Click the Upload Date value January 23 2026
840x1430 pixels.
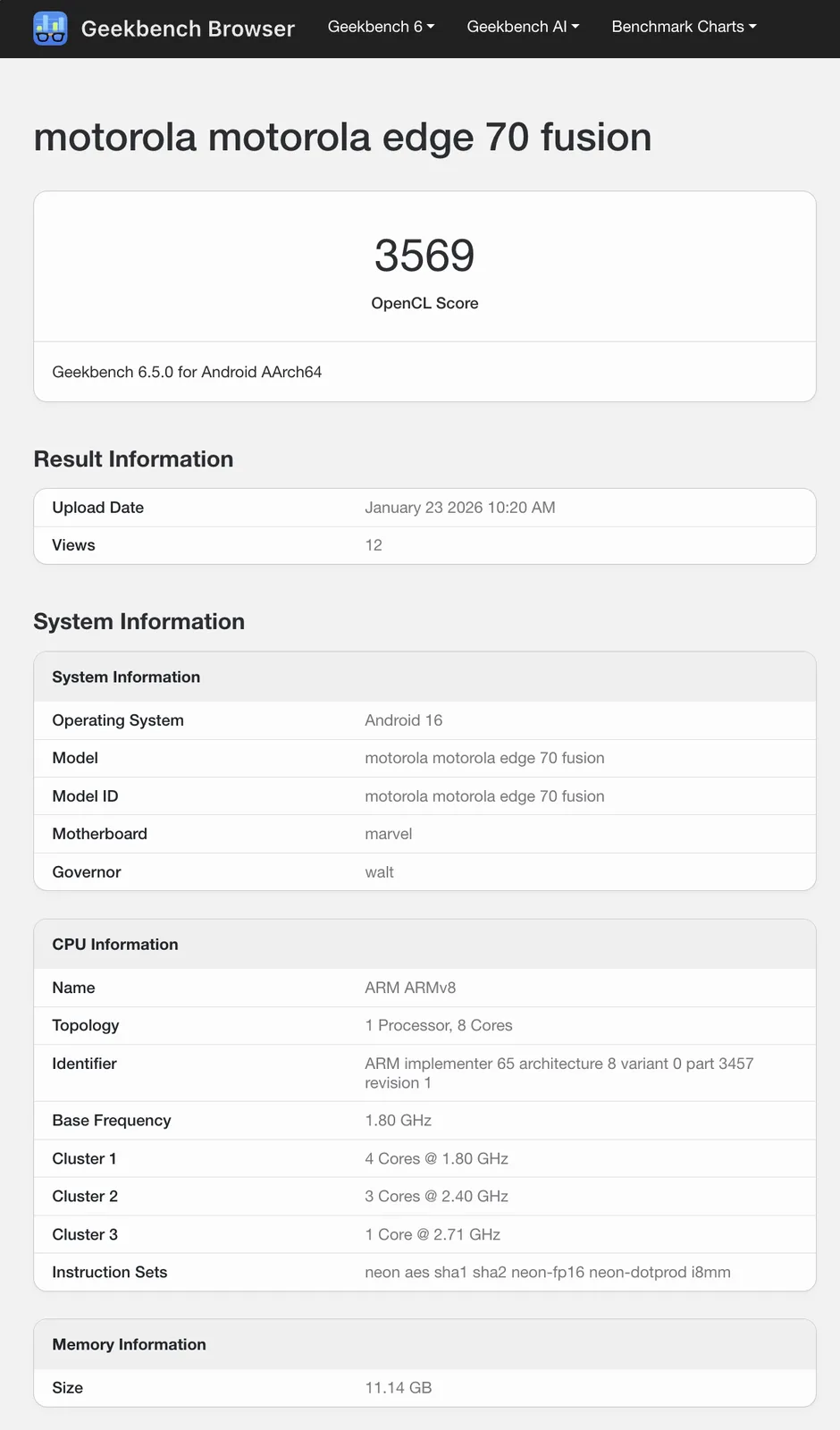coord(459,508)
